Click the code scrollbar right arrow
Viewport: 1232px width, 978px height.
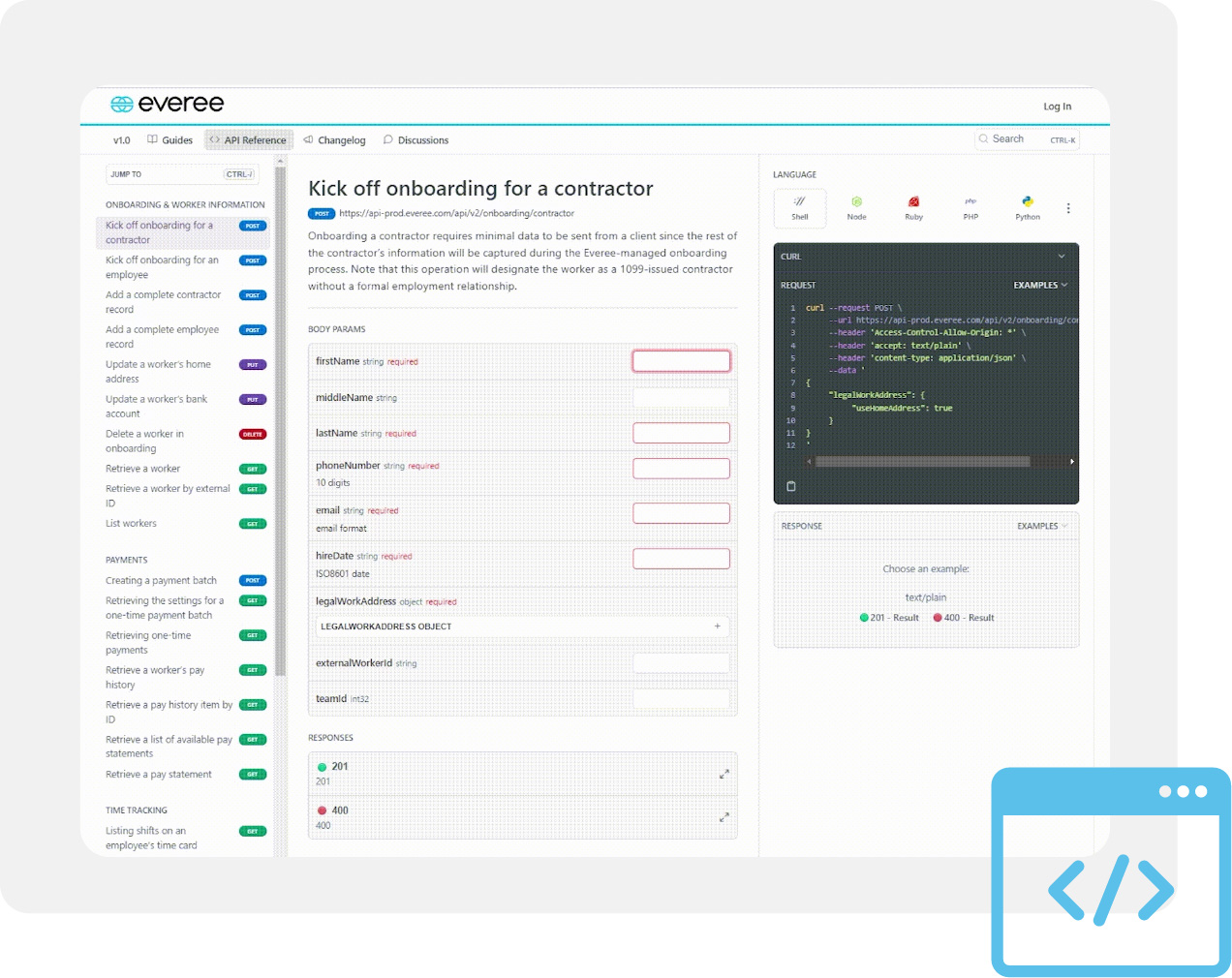point(1071,462)
